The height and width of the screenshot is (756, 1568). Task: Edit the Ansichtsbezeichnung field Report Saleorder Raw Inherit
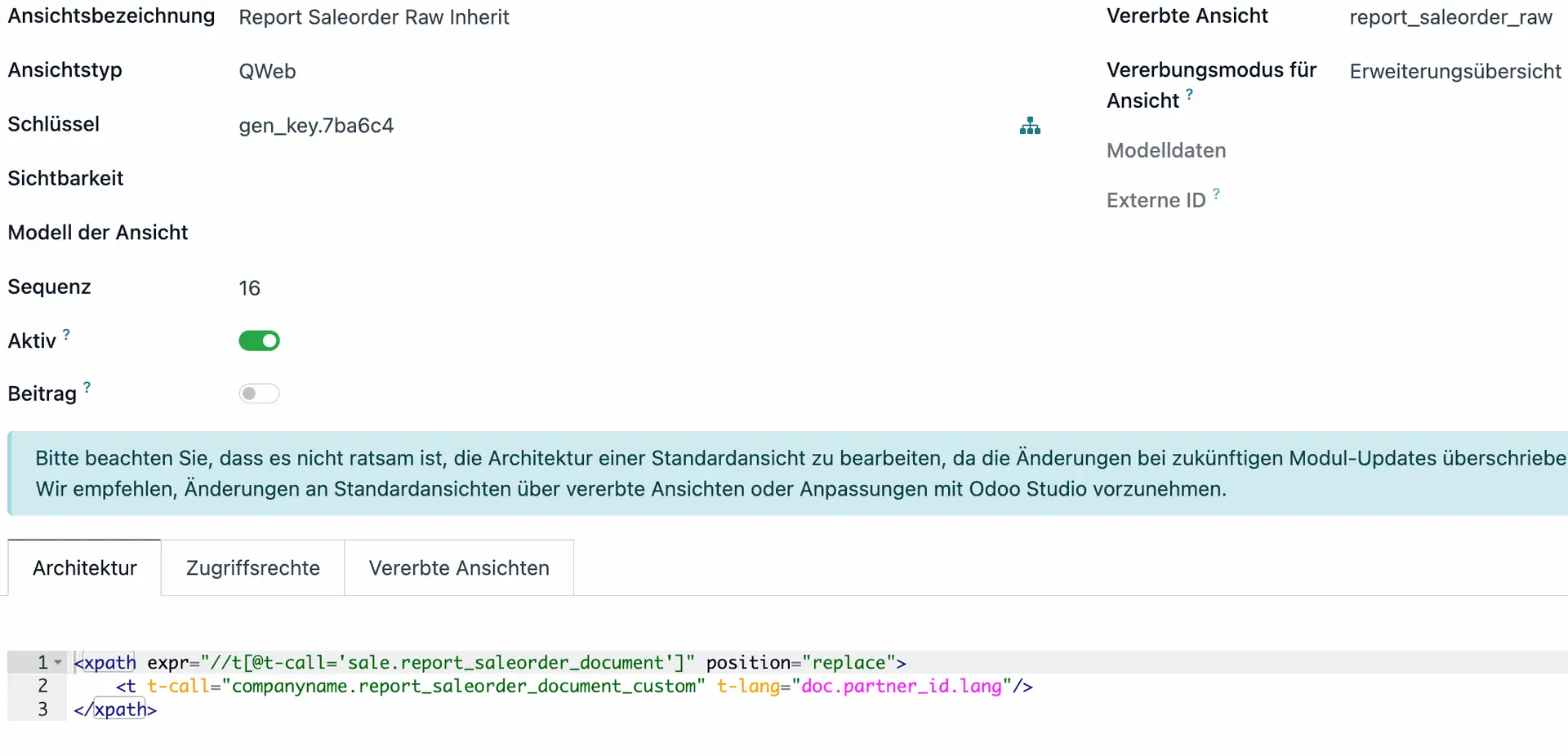point(374,17)
